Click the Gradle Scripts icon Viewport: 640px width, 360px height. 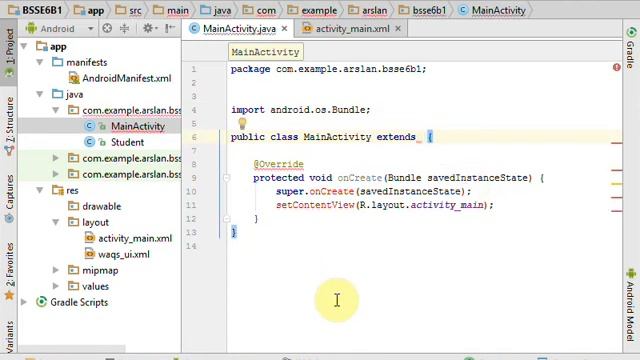point(41,302)
